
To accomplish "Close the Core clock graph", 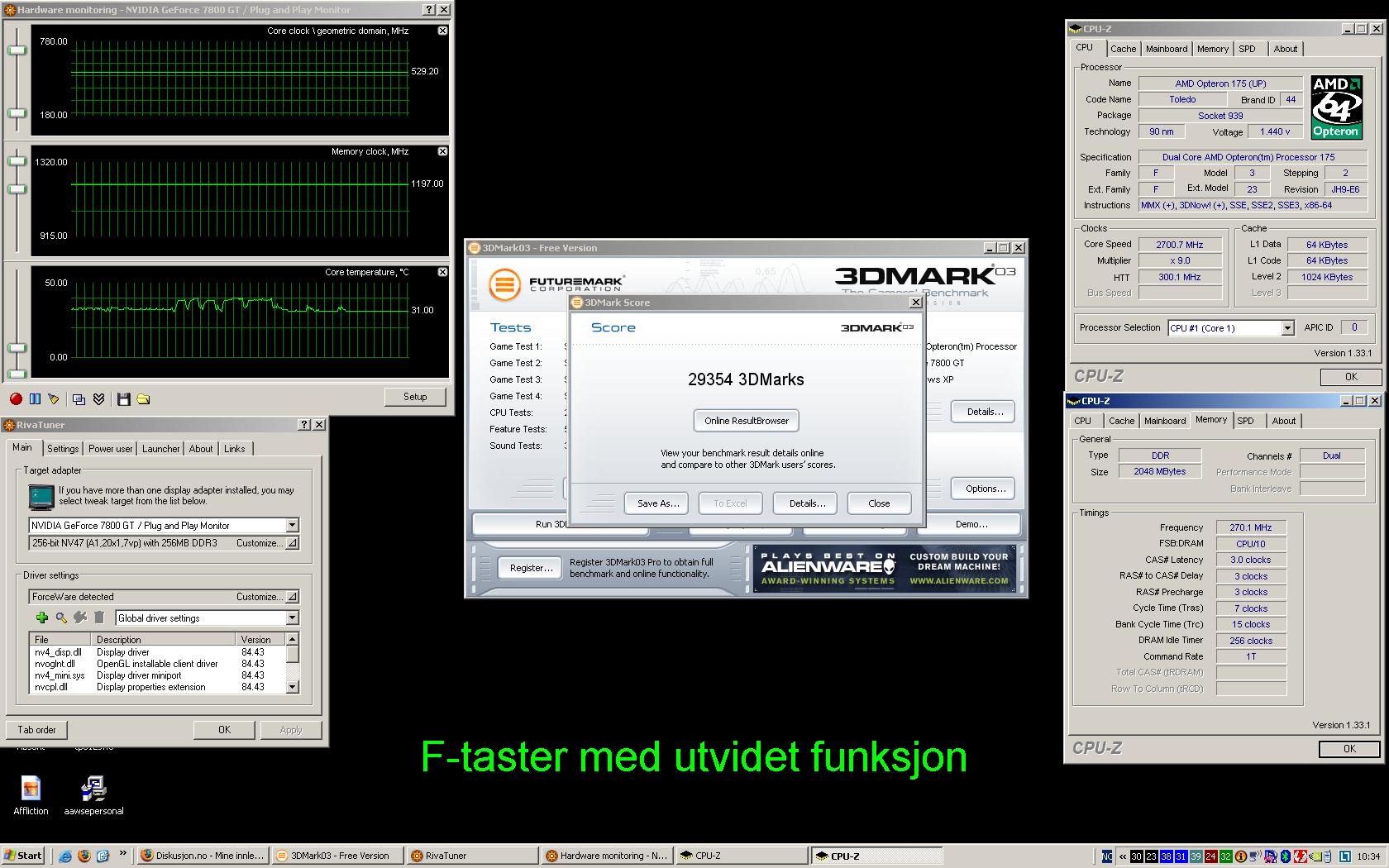I will point(442,31).
